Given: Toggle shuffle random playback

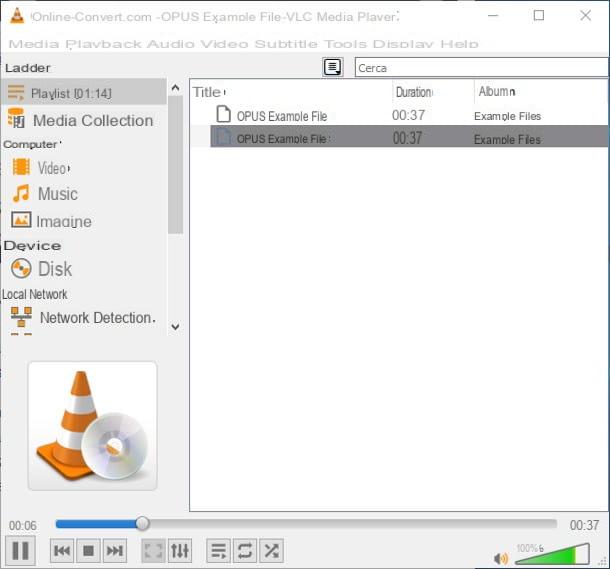Looking at the screenshot, I should tap(271, 551).
